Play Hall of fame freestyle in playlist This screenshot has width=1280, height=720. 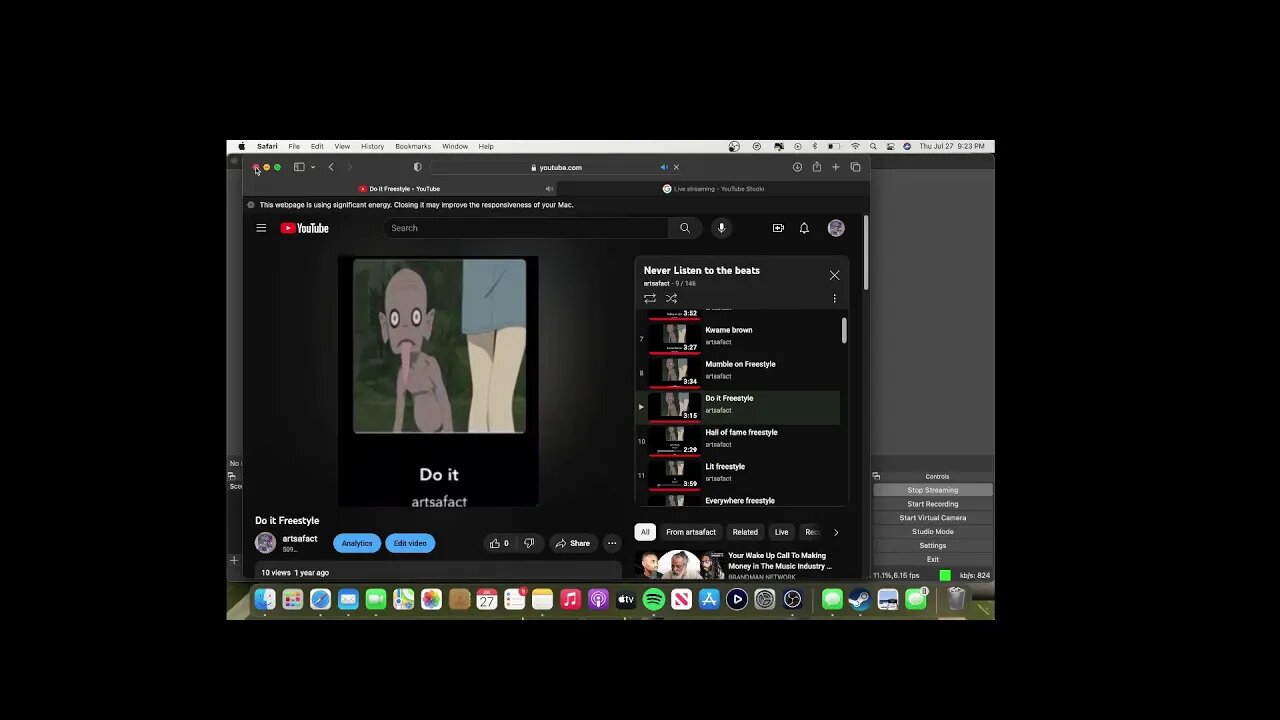tap(740, 439)
